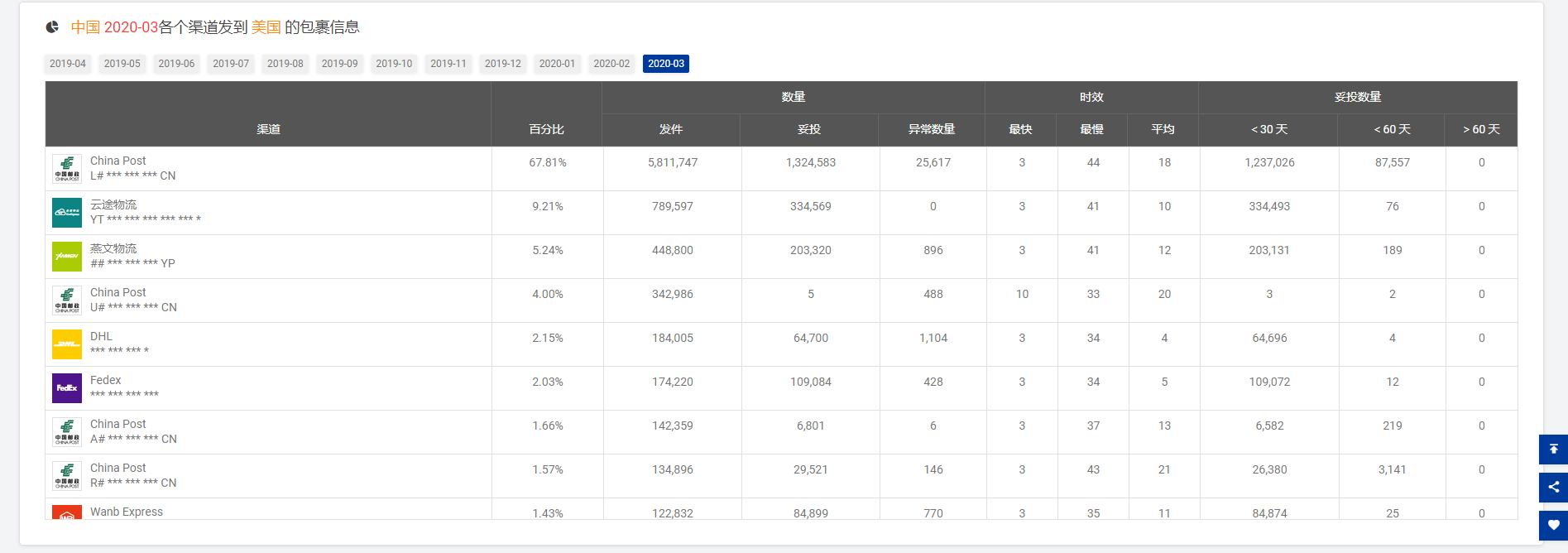Click the 美国 link in the title
Image resolution: width=1568 pixels, height=553 pixels.
(266, 27)
